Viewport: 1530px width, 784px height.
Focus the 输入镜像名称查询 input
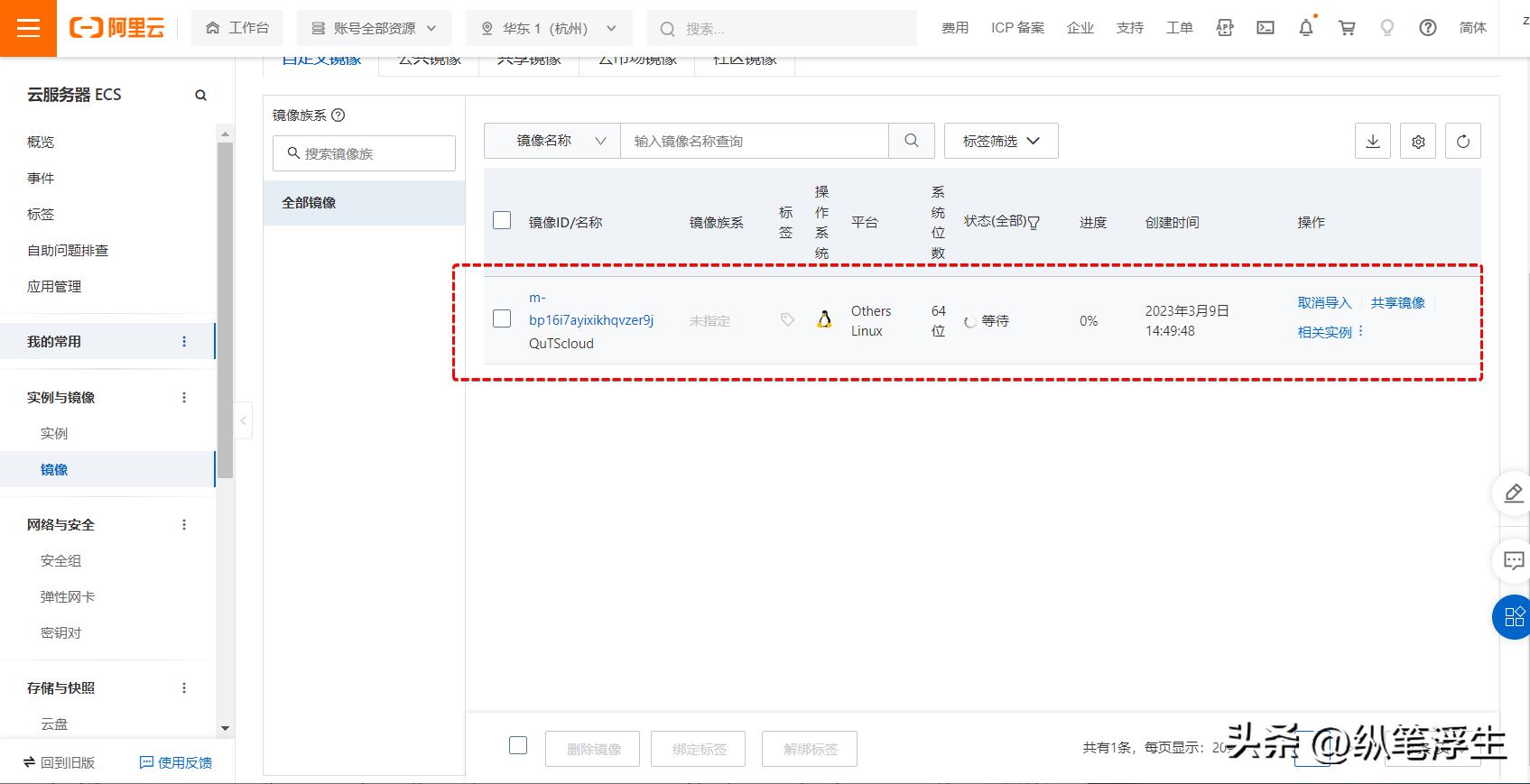755,141
